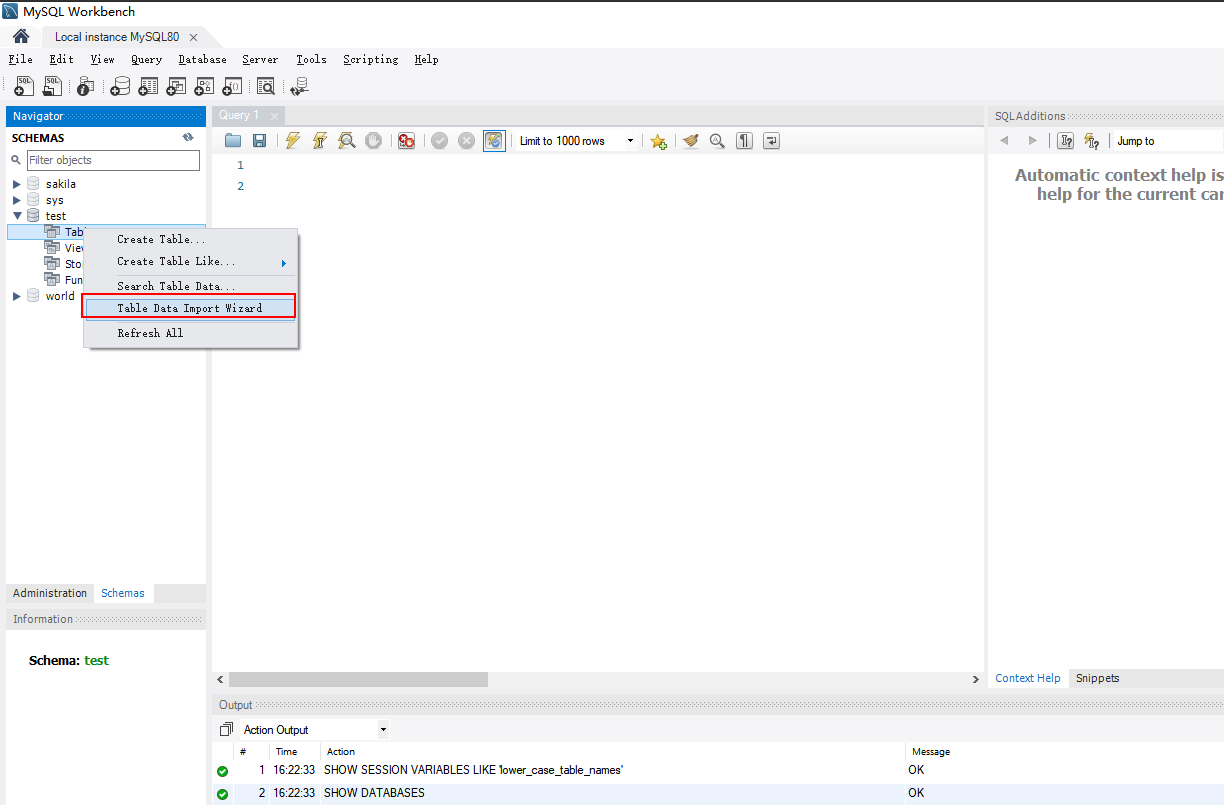Toggle continue-on-error execution icon
1224x805 pixels.
click(406, 141)
